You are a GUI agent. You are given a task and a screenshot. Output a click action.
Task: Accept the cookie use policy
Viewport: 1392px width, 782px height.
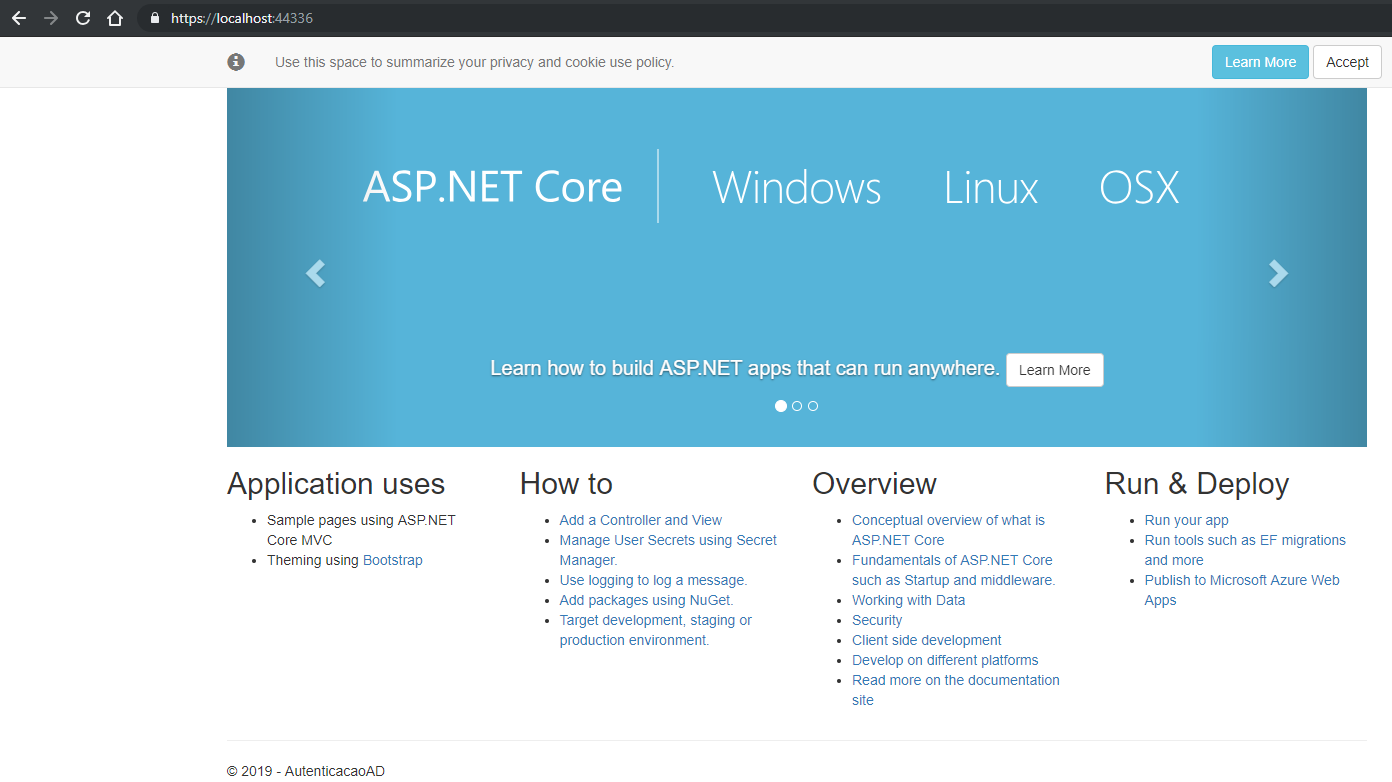pos(1346,62)
